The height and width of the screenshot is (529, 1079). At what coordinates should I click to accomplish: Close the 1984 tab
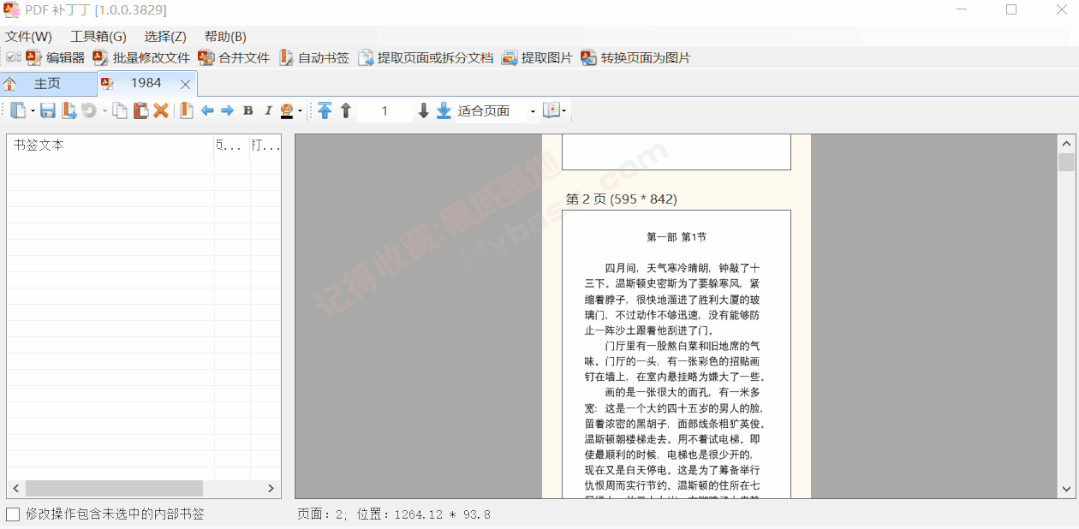pos(185,84)
